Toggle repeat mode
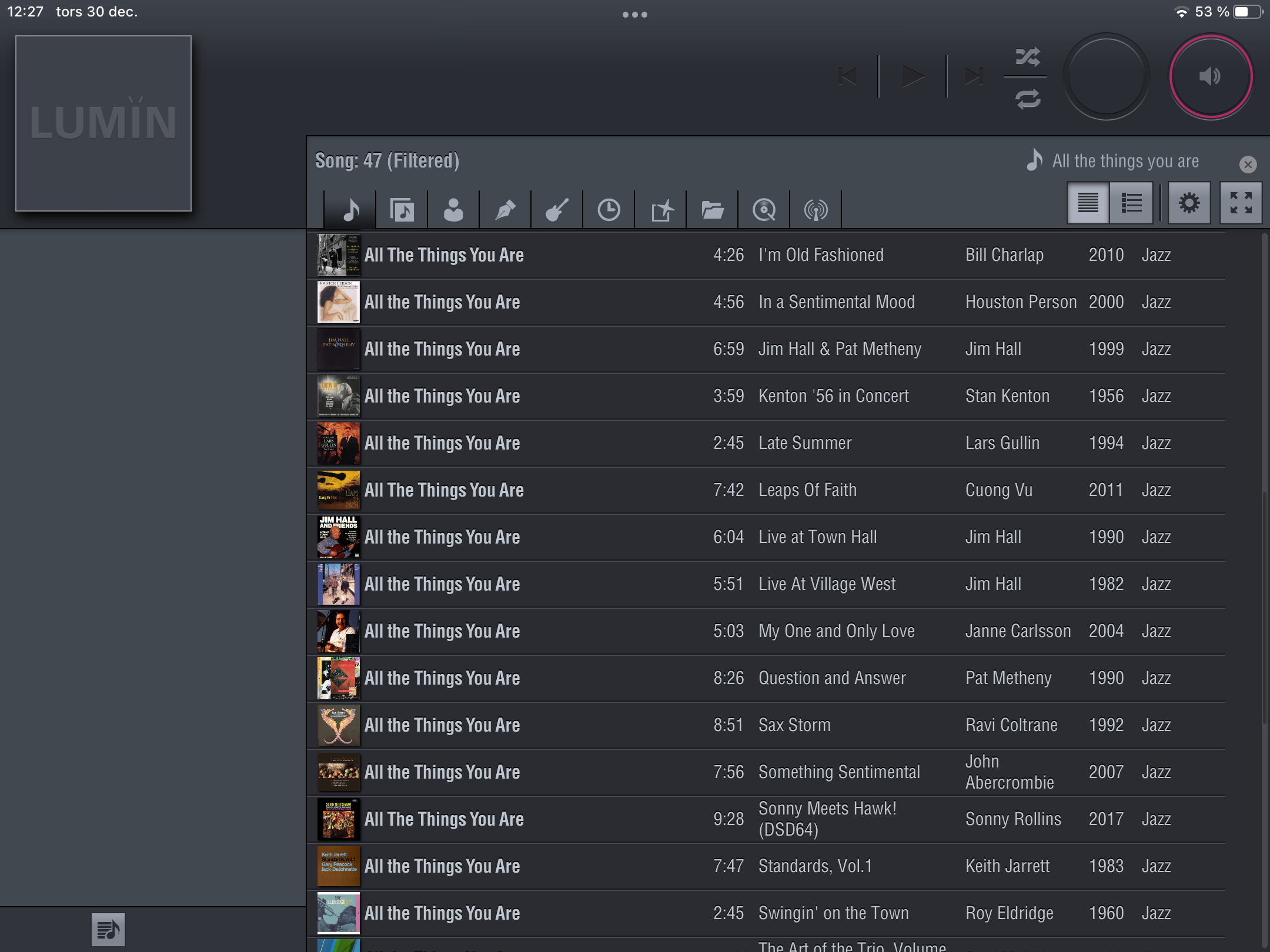This screenshot has width=1270, height=952. point(1027,99)
